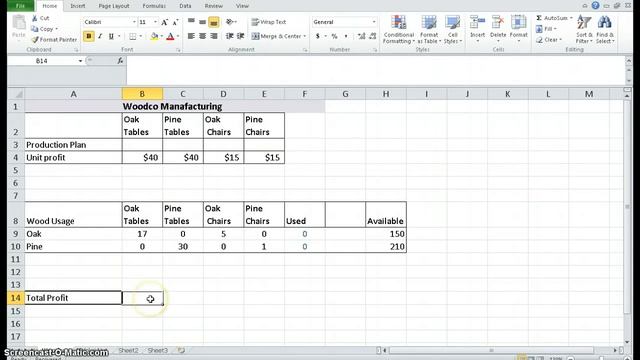Open Sort & Filter options
This screenshot has height=360, width=640.
pos(584,29)
